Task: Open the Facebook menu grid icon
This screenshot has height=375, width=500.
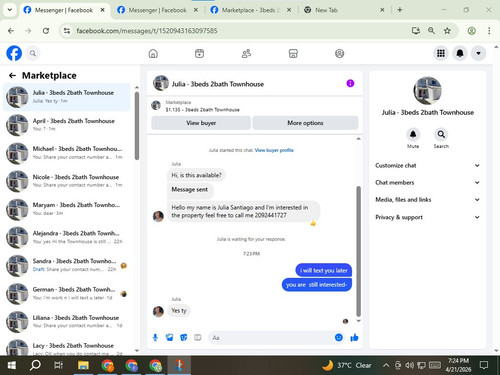Action: pyautogui.click(x=441, y=53)
